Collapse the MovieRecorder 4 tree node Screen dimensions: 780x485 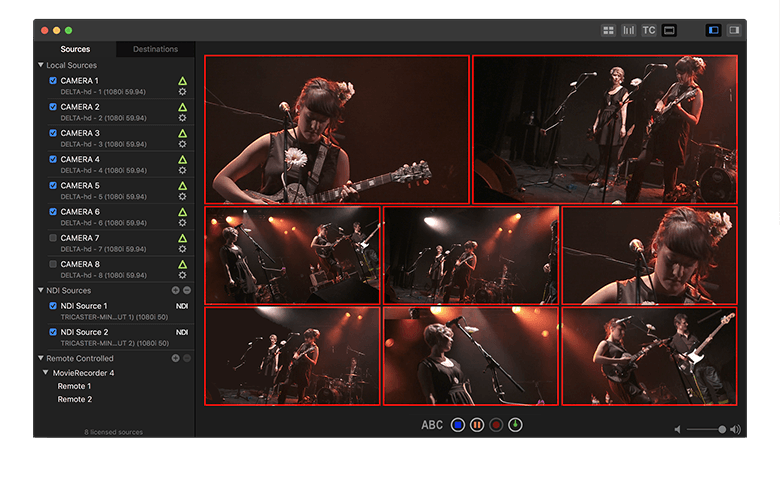[46, 373]
